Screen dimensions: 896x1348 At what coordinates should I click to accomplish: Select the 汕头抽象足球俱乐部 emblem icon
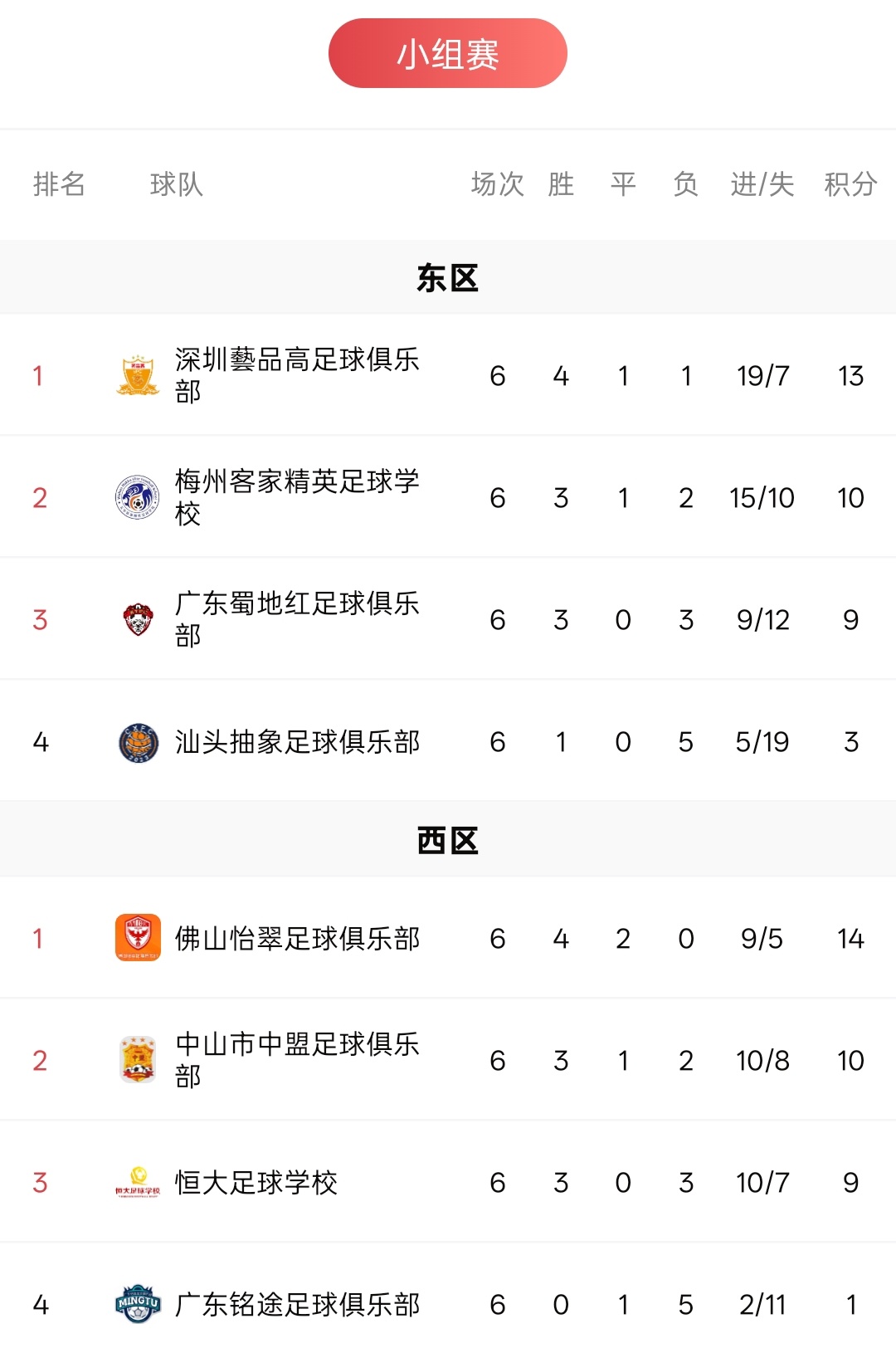tap(138, 741)
